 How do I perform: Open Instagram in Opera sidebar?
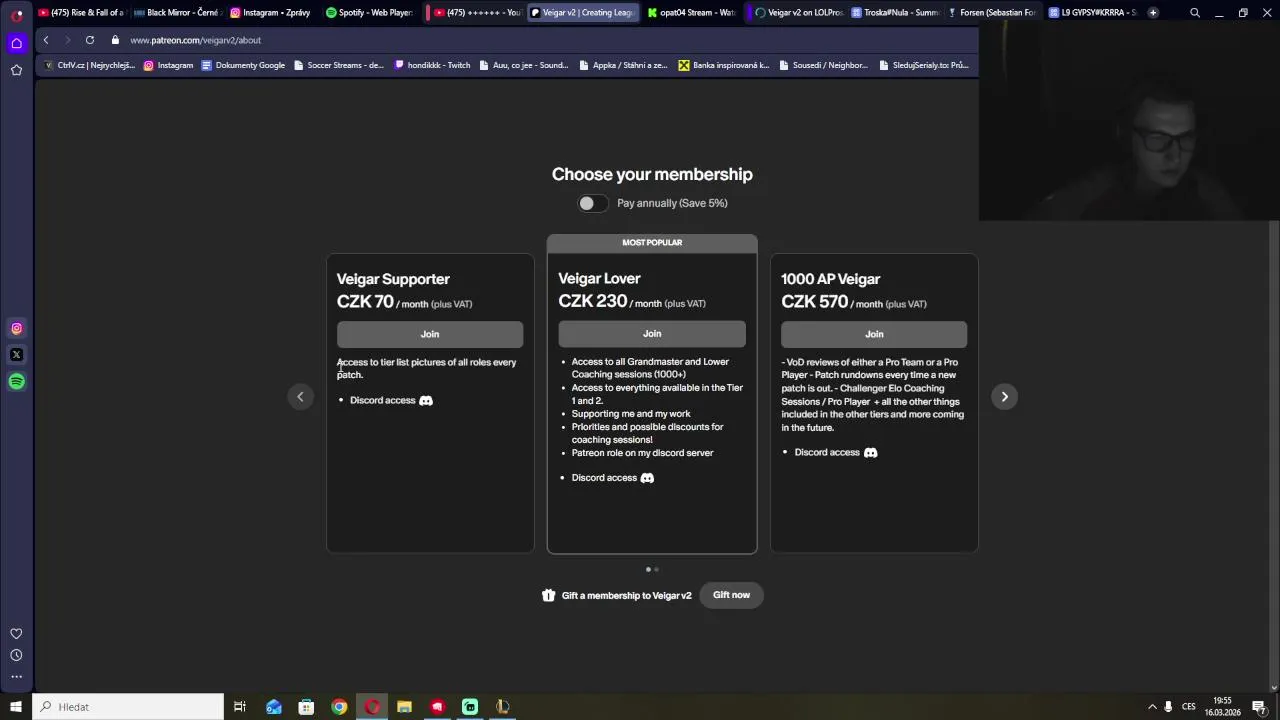16,328
